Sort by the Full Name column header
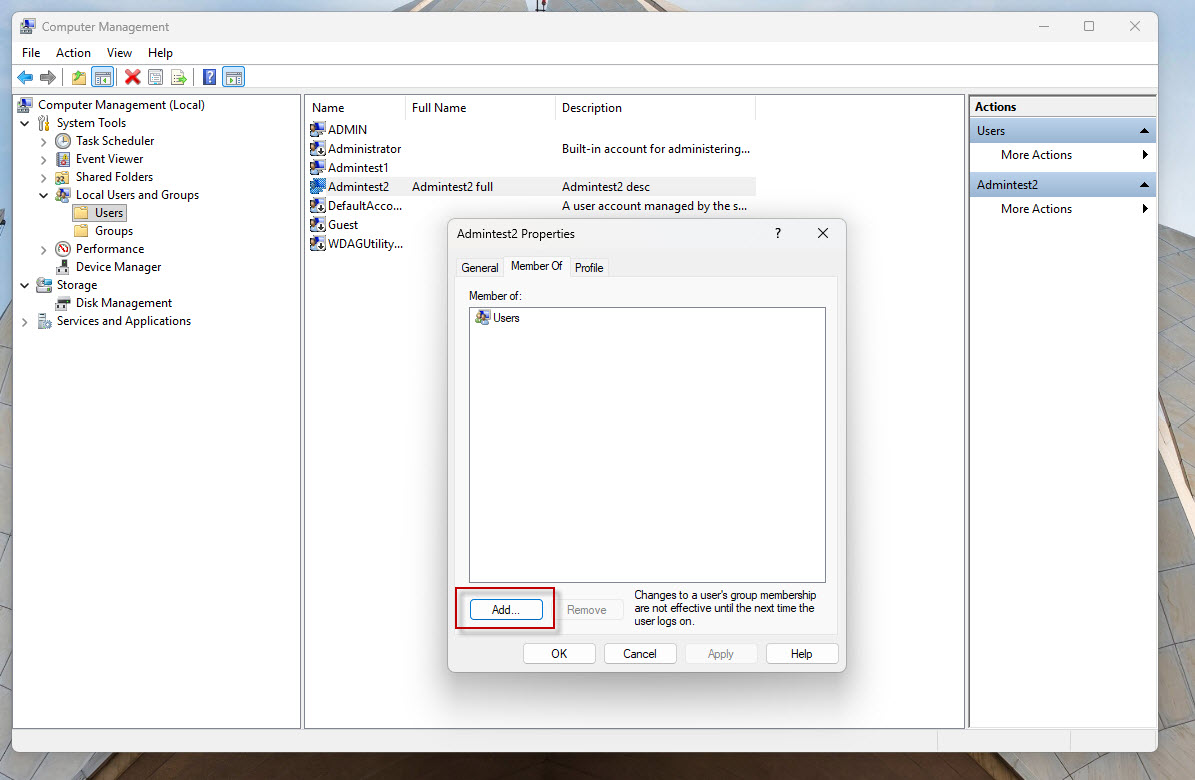This screenshot has height=780, width=1195. point(480,108)
